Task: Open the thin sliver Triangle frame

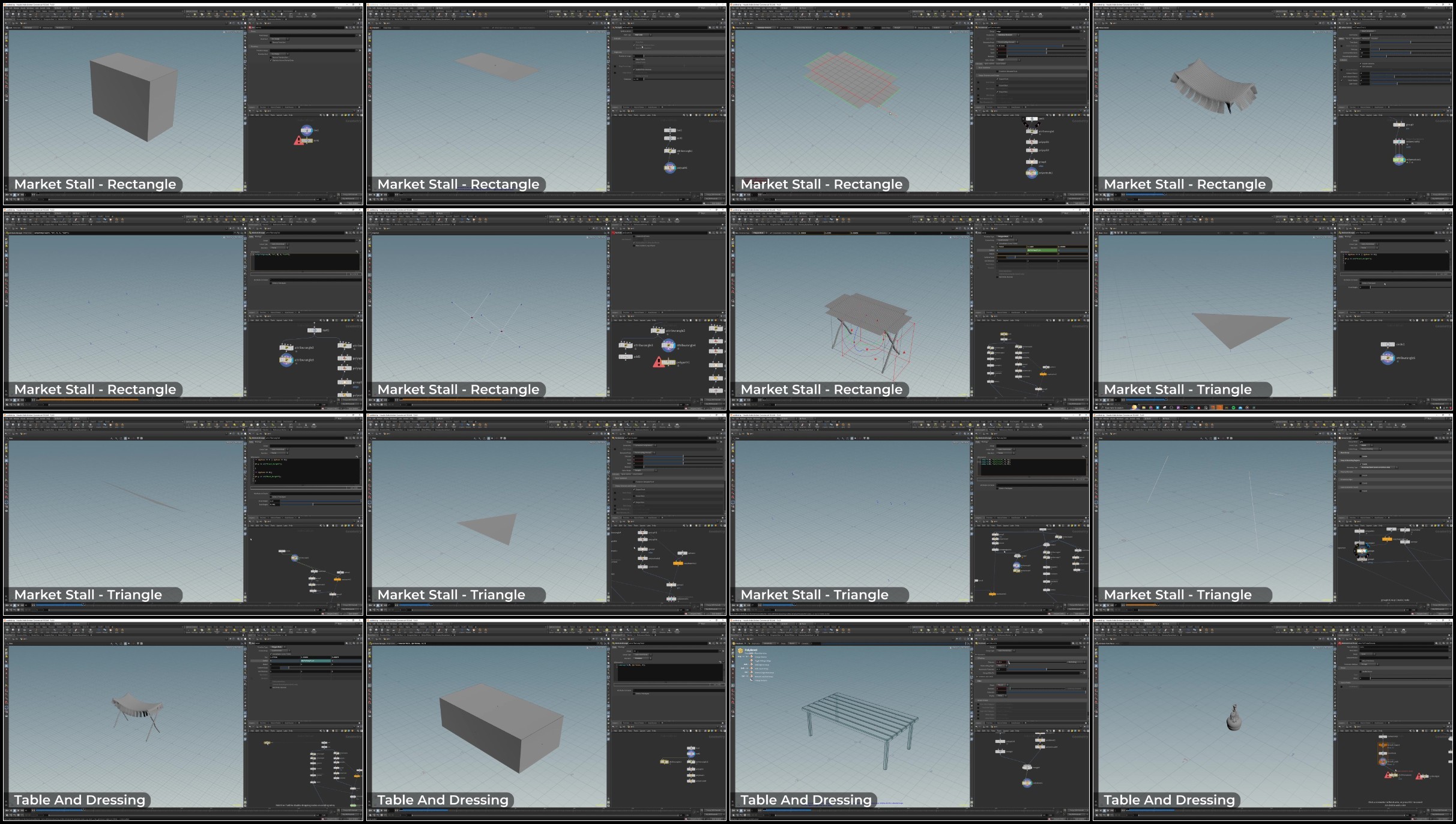Action: tap(183, 514)
